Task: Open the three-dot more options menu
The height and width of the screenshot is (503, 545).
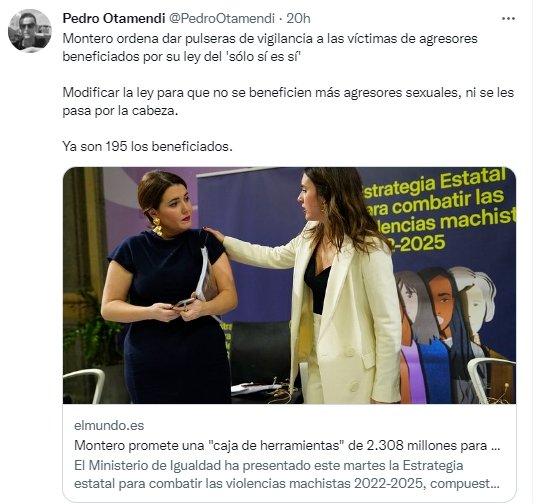Action: tap(508, 18)
